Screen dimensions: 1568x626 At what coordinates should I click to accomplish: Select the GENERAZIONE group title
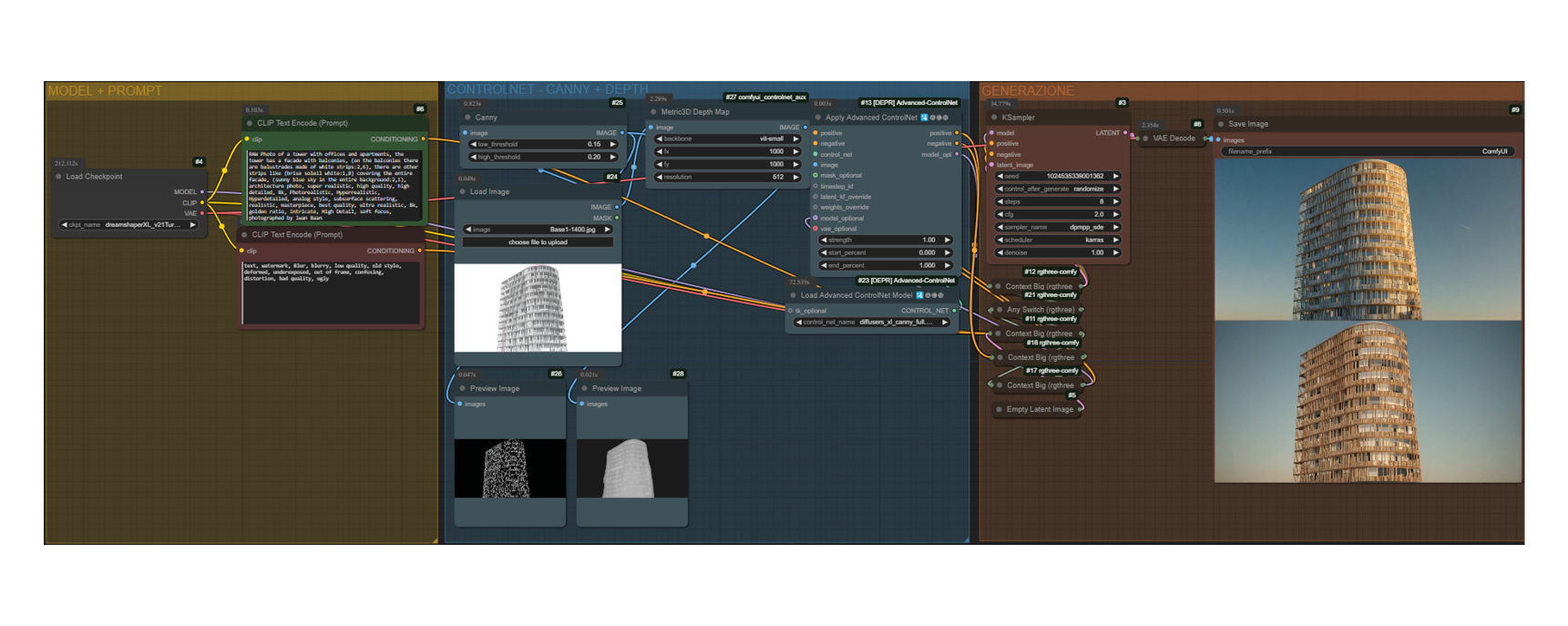(x=1027, y=91)
